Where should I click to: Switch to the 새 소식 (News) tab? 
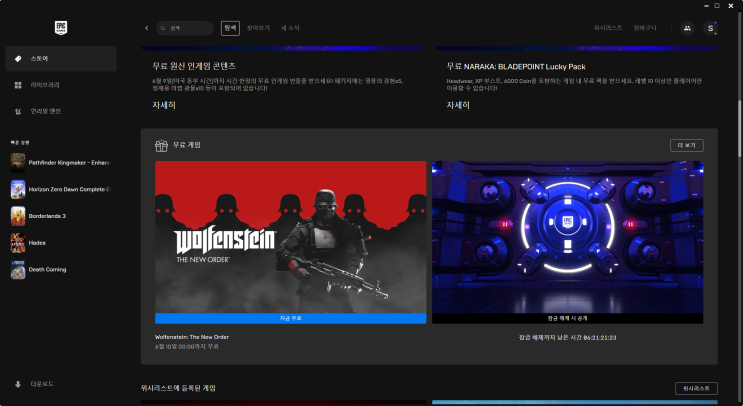(290, 28)
